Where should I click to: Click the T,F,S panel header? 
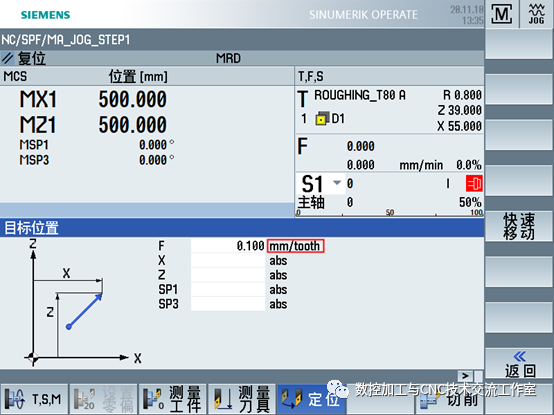point(311,76)
